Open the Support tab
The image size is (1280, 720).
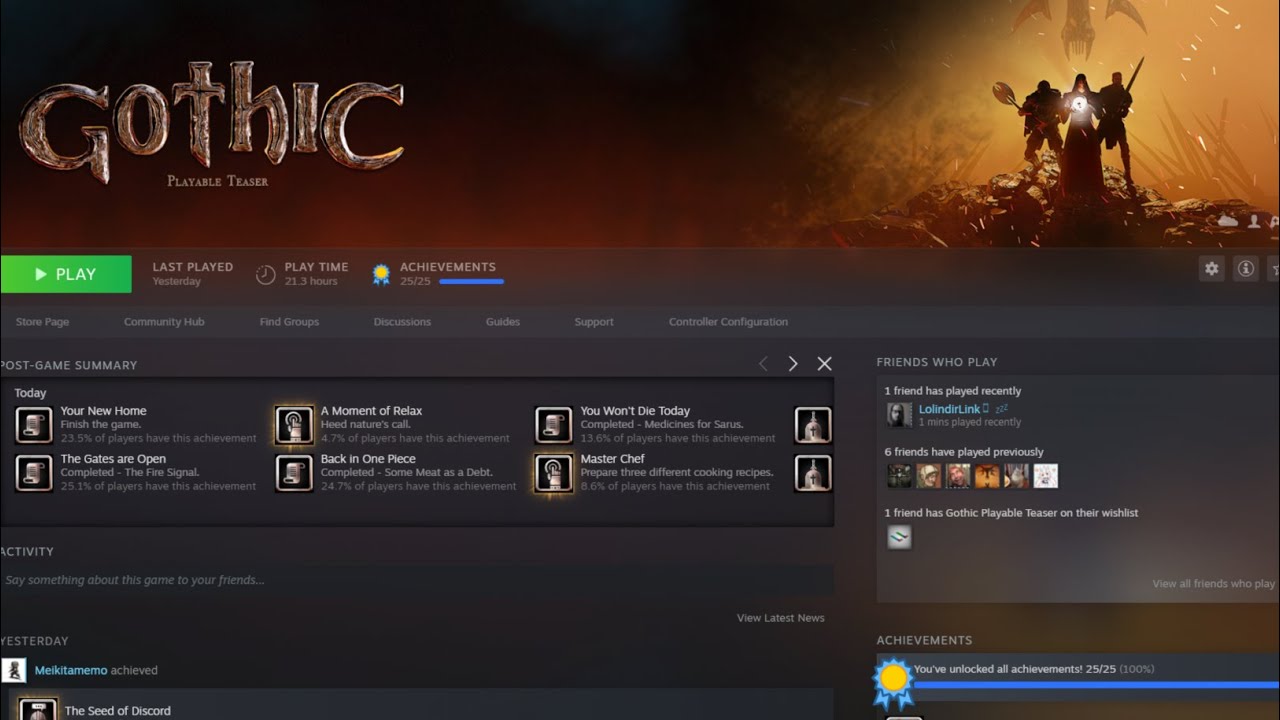tap(594, 322)
